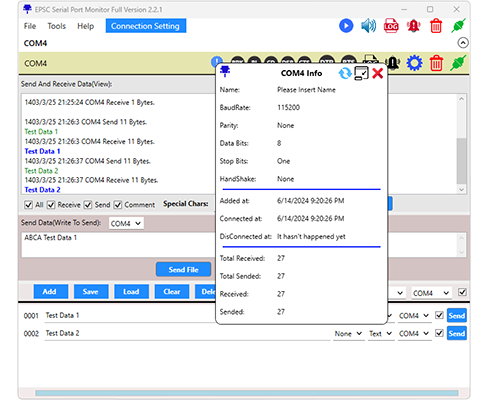The width and height of the screenshot is (489, 400).
Task: Click the Test Data 1 field in row 0001
Action: (x=130, y=316)
